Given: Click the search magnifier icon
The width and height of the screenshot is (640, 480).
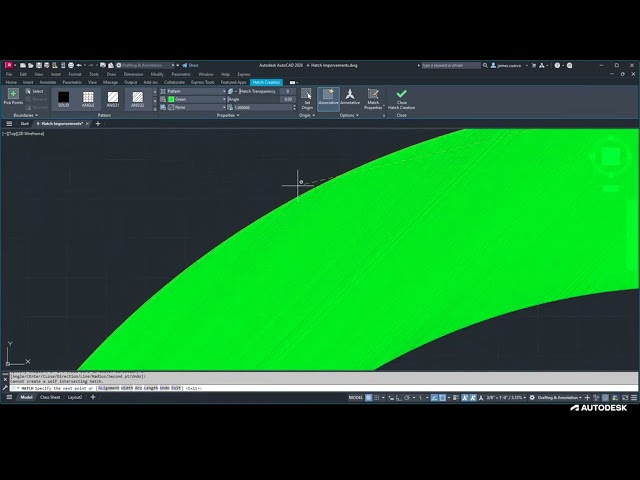Looking at the screenshot, I should coord(485,65).
